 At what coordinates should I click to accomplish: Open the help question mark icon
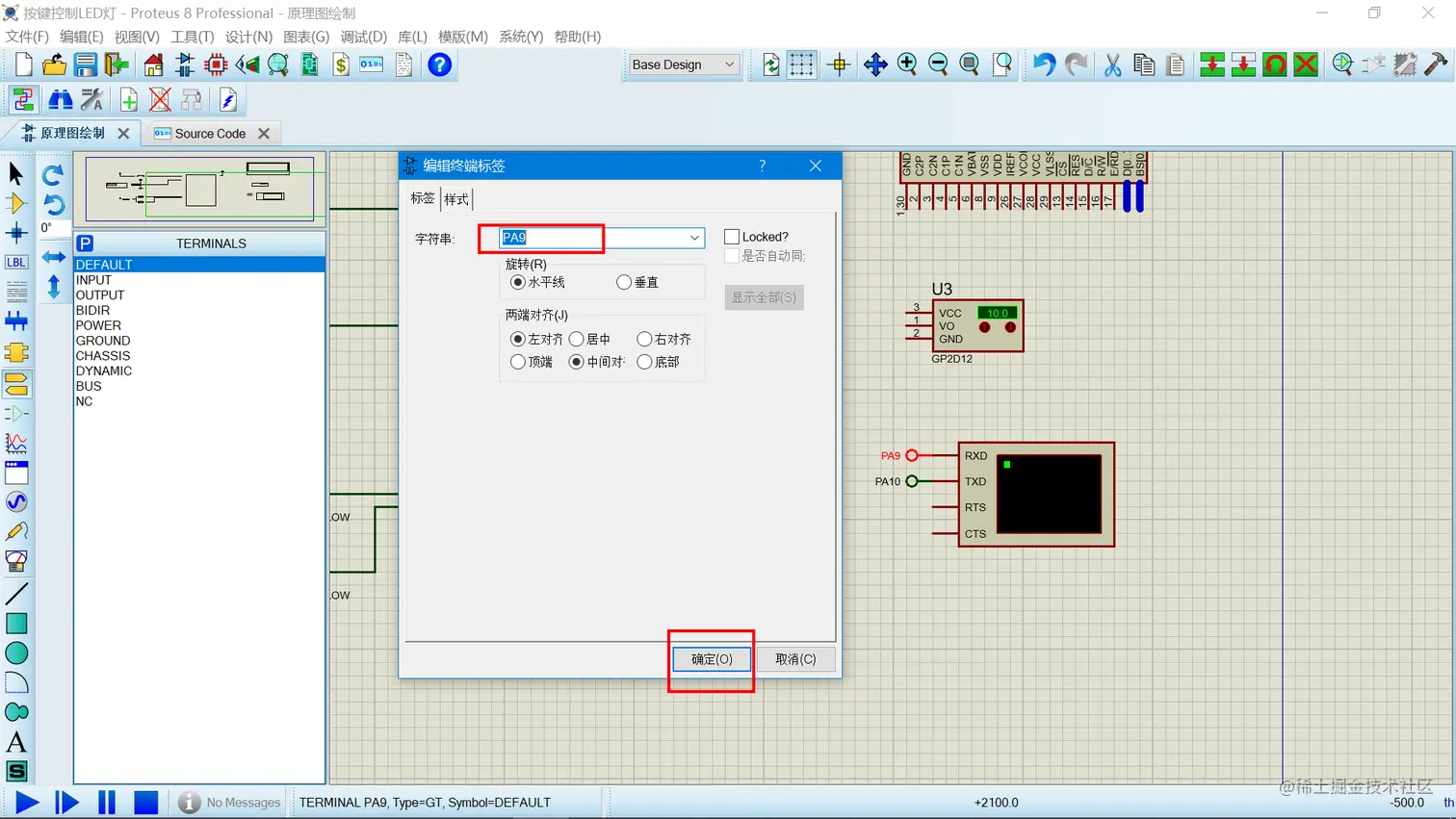(440, 64)
